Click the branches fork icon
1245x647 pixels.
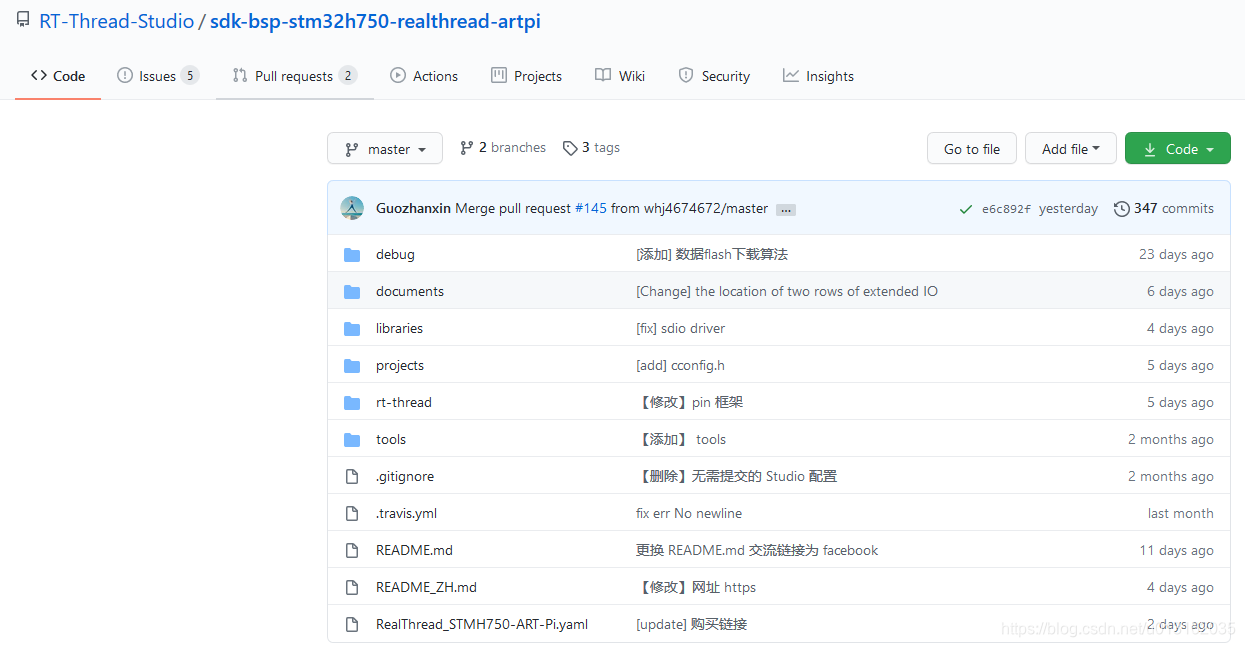coord(466,148)
